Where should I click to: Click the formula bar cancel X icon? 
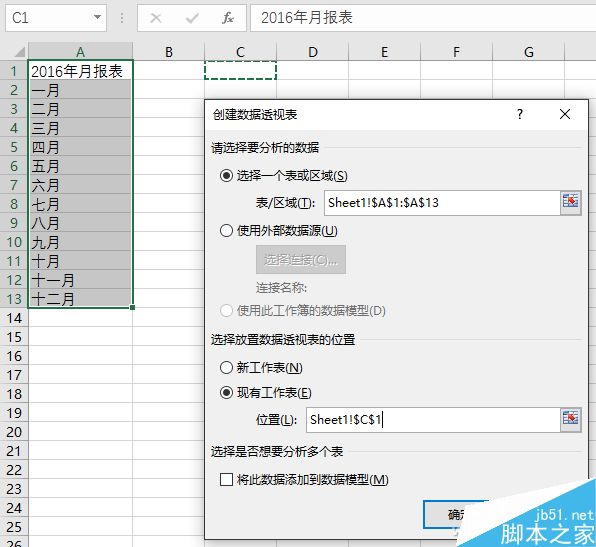click(156, 18)
